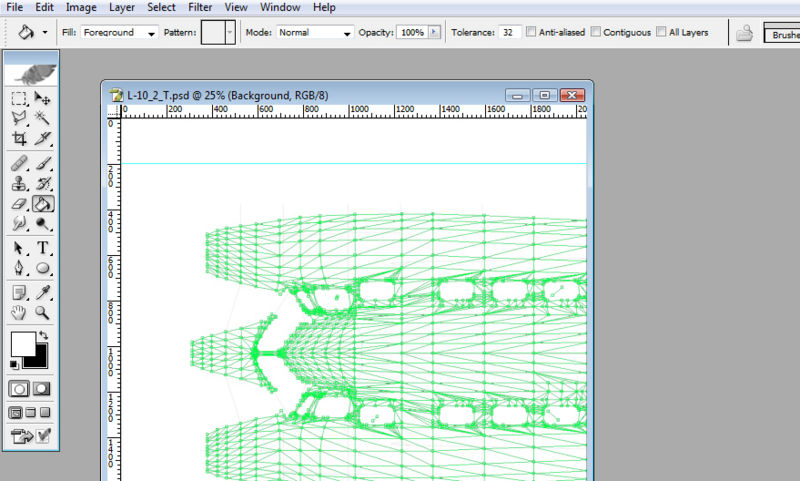Open the tool preset picker arrow
The height and width of the screenshot is (481, 800).
click(45, 33)
